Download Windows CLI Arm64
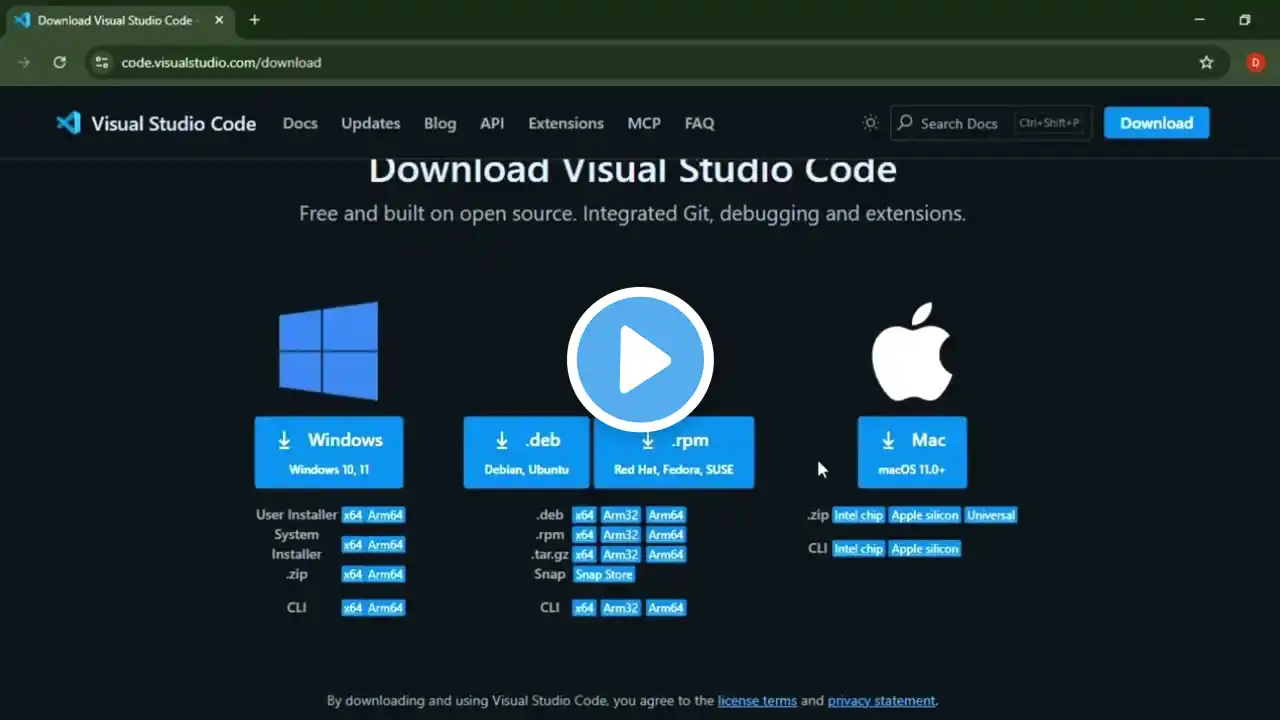 tap(385, 608)
